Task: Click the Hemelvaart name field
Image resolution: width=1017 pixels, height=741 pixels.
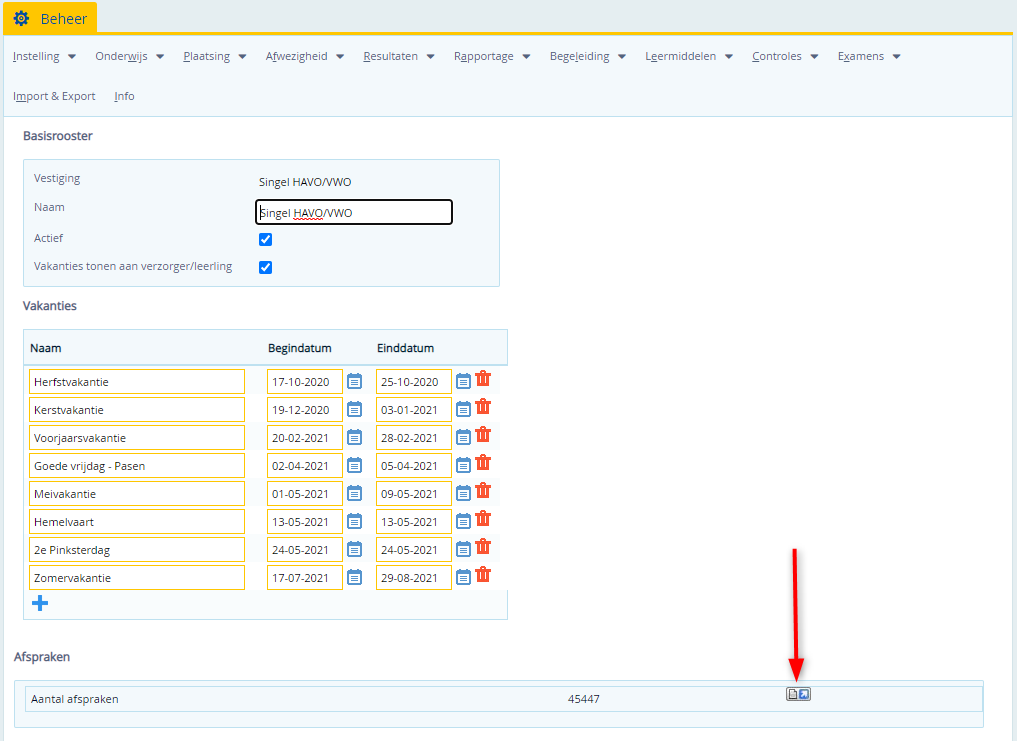Action: [x=137, y=521]
